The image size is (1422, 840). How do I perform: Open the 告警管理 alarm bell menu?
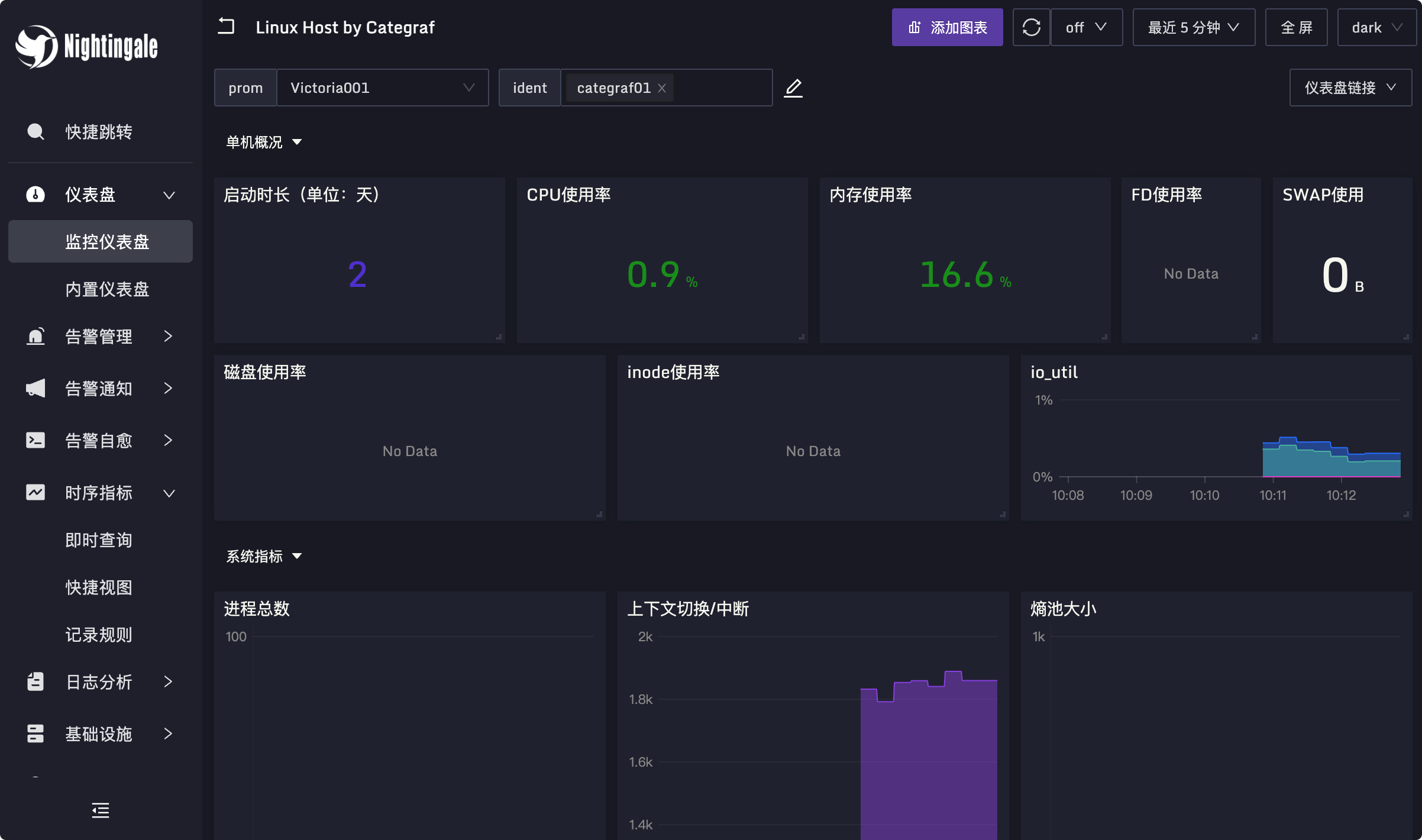coord(99,336)
